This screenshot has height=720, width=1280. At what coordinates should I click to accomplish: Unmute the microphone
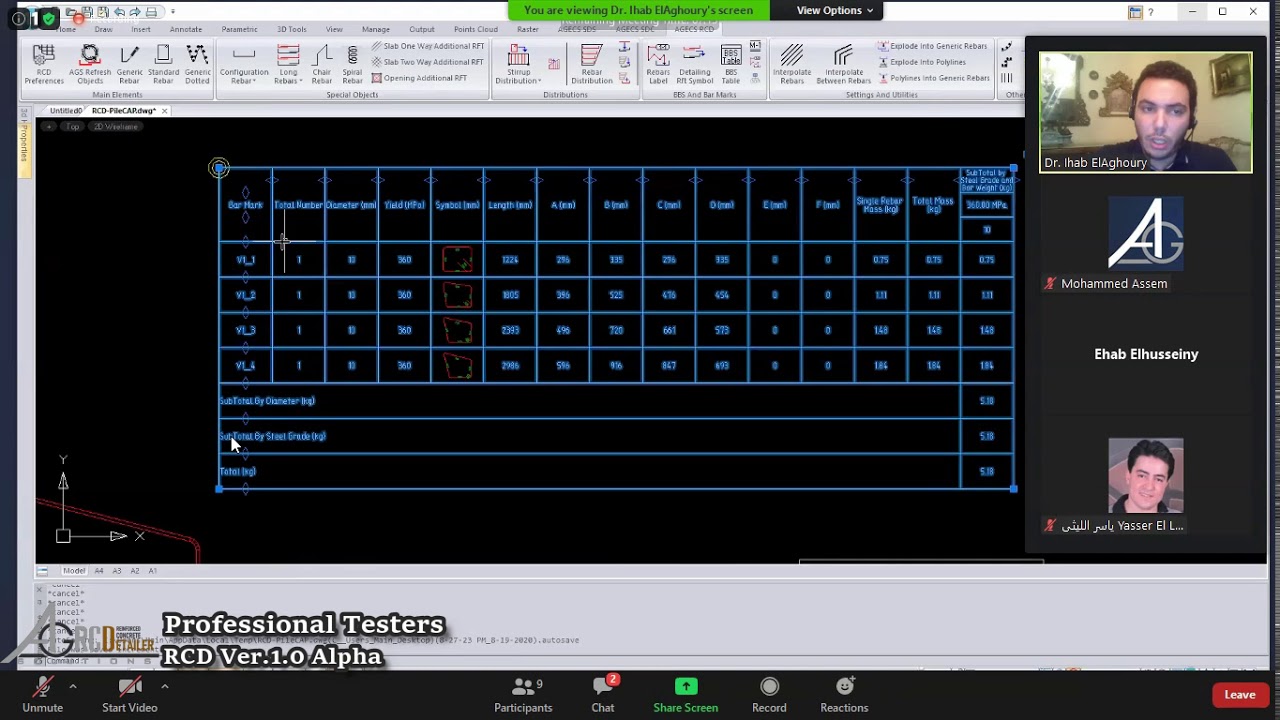pyautogui.click(x=42, y=695)
